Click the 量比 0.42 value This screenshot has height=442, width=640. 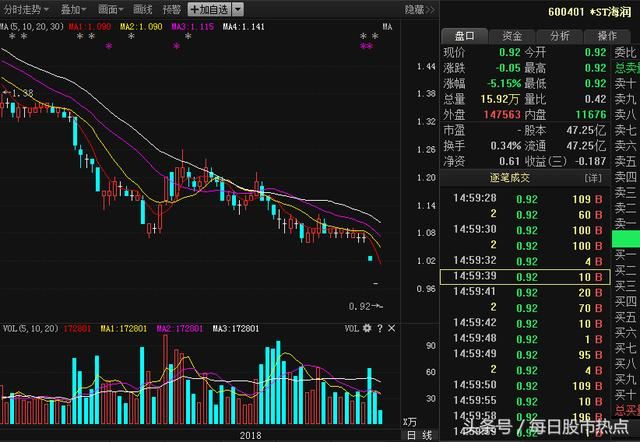point(595,99)
